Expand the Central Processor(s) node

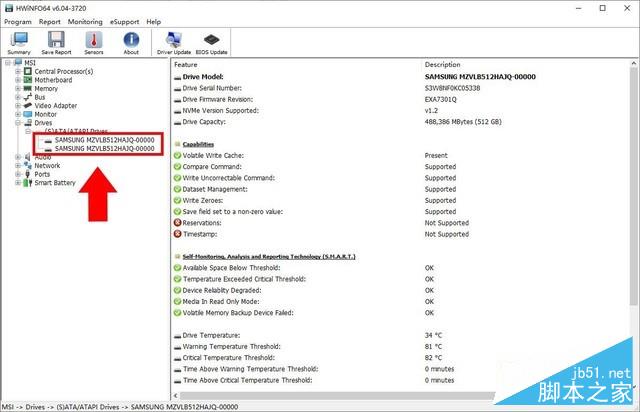[18, 71]
